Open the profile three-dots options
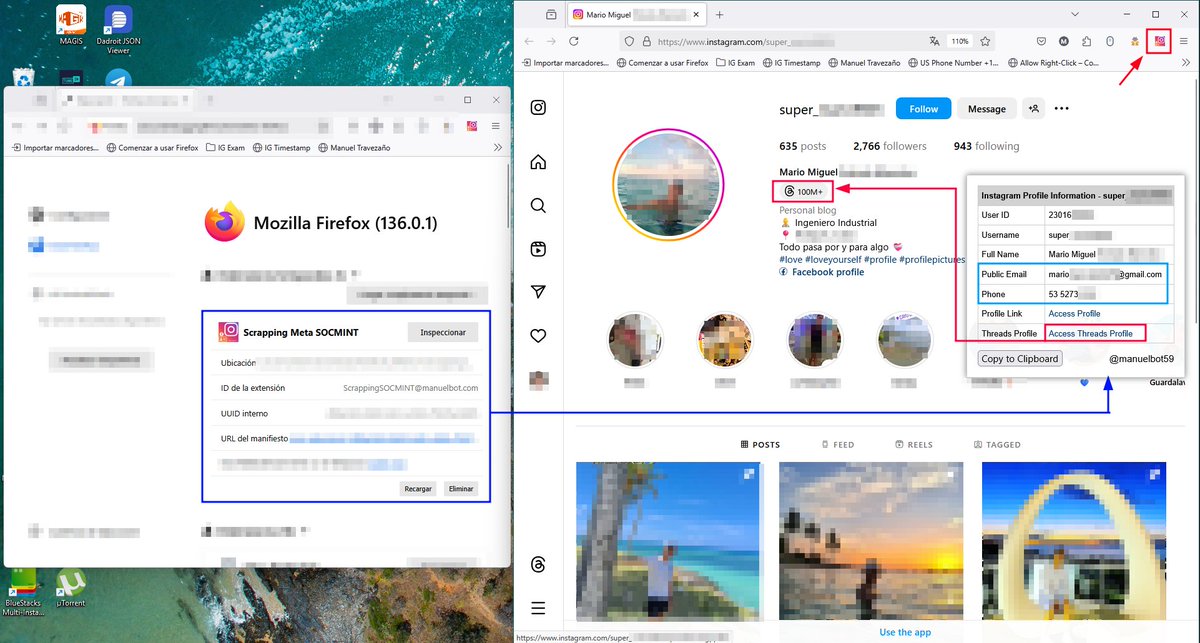 click(1062, 109)
